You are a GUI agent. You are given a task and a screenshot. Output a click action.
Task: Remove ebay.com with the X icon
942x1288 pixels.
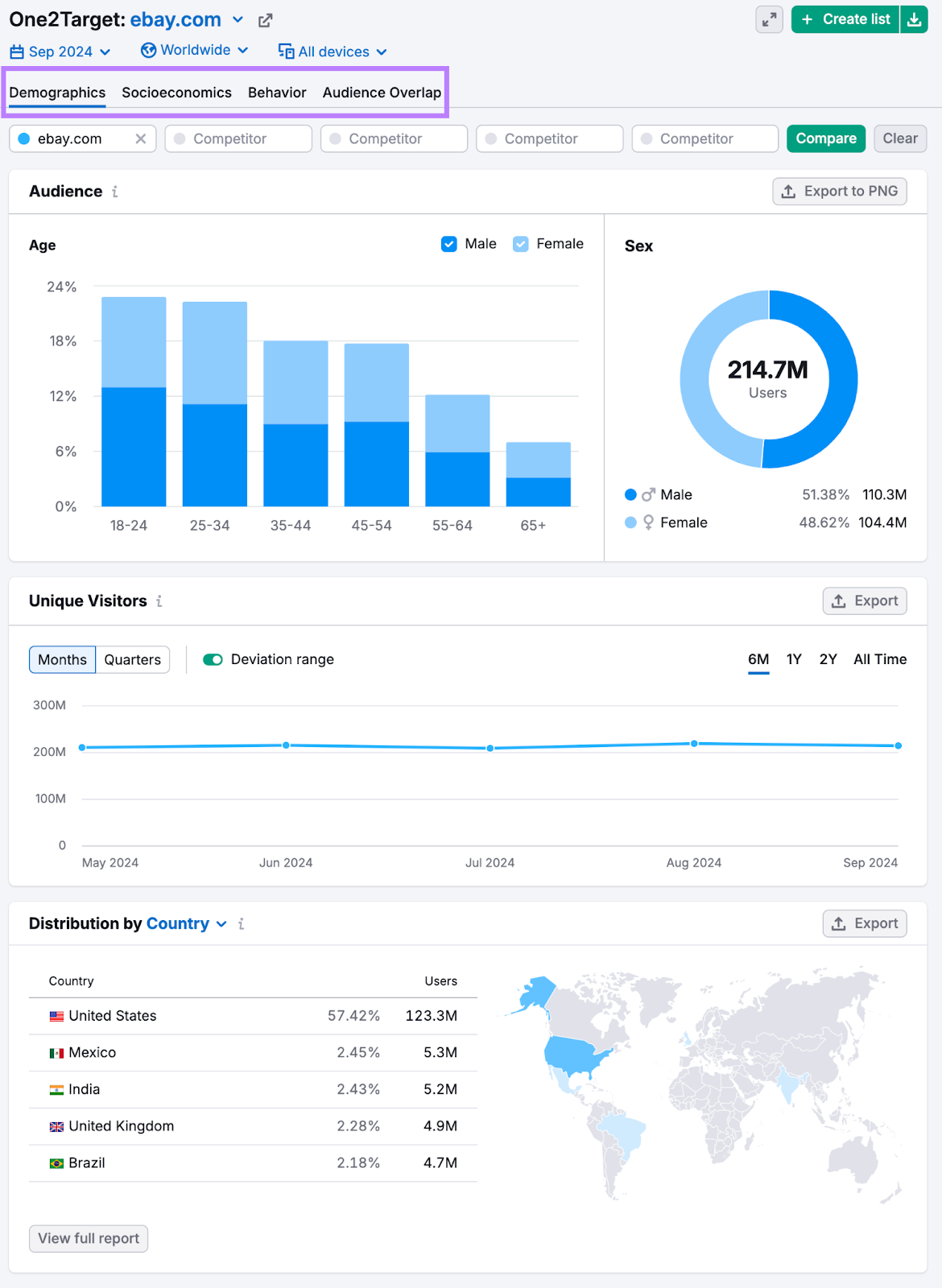(x=141, y=138)
